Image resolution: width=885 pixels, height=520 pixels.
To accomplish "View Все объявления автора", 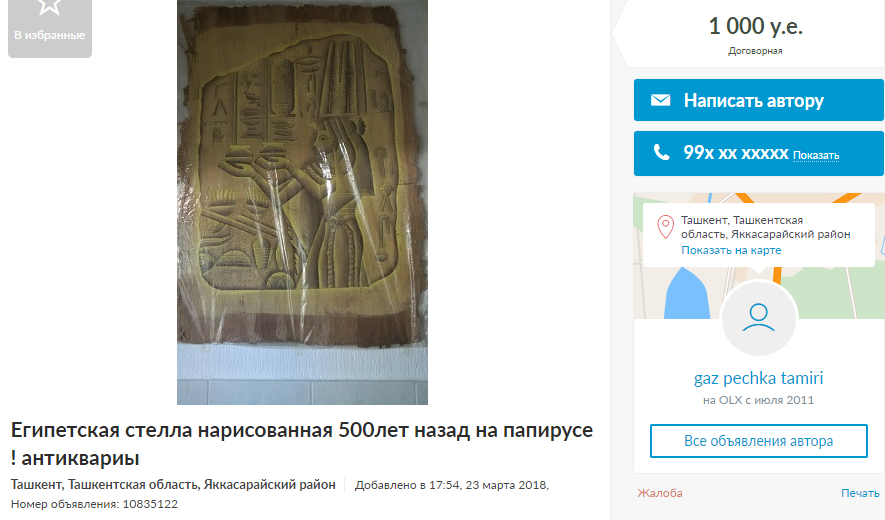I will 759,441.
